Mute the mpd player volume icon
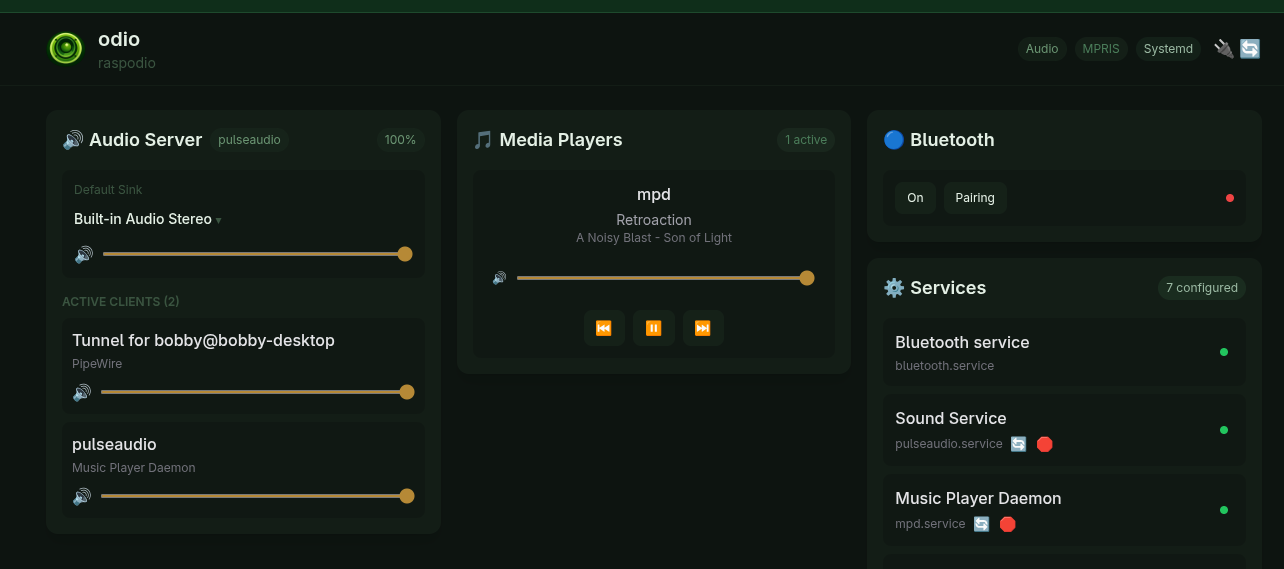 (499, 278)
